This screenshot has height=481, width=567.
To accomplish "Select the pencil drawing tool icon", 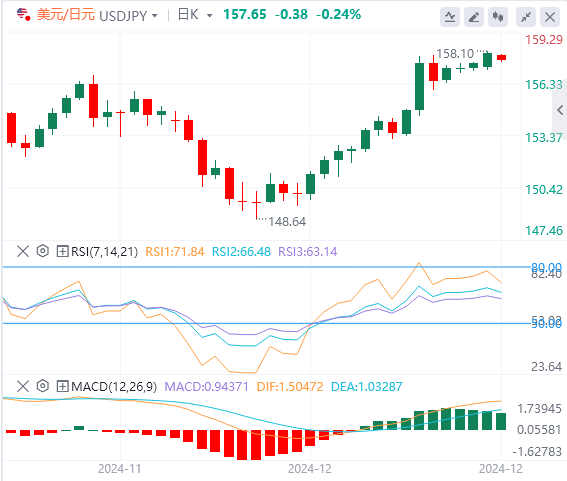I will 474,17.
